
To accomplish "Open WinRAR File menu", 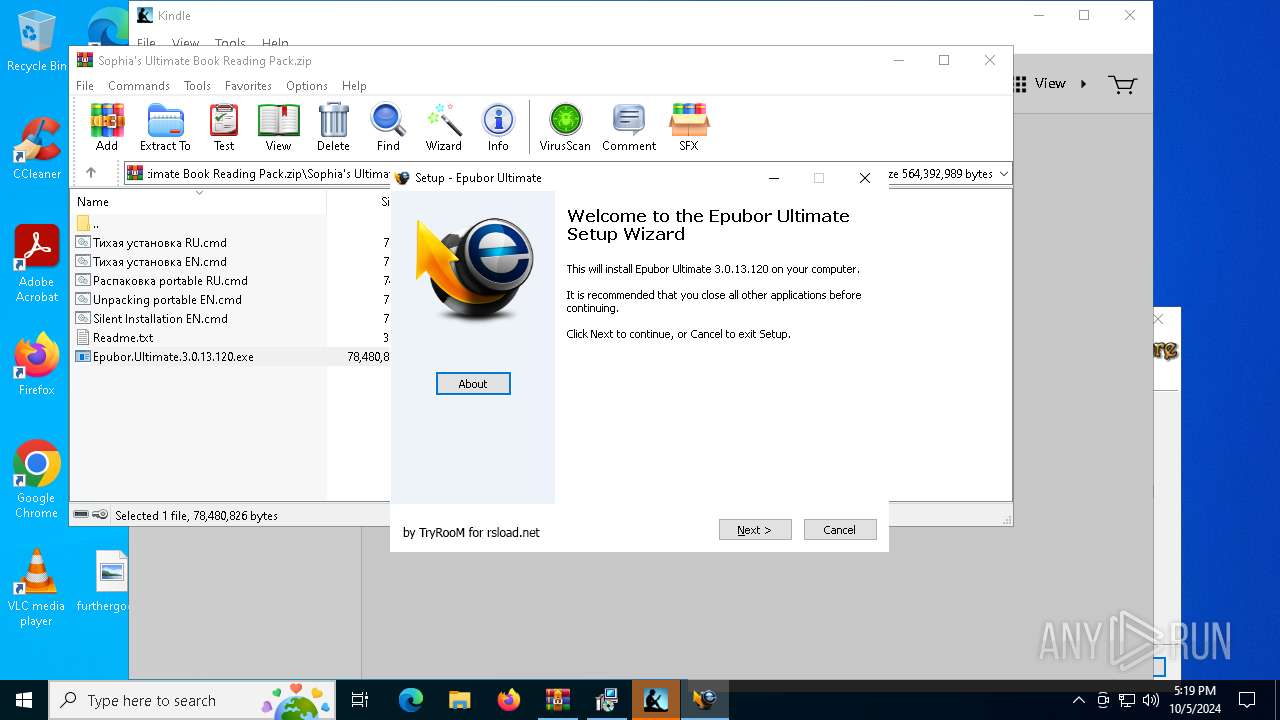I will coord(85,86).
